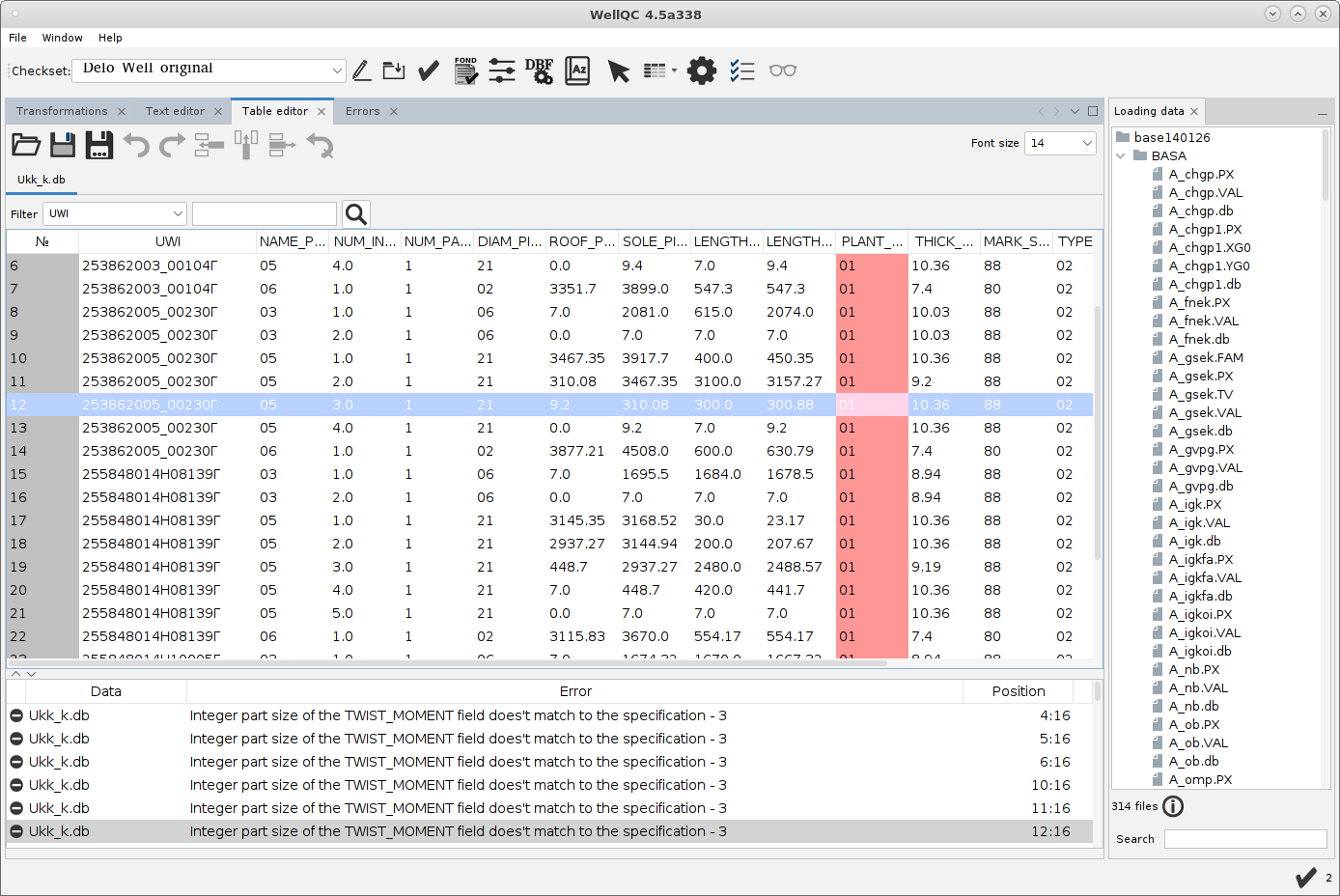
Task: Run the checkmark validation icon in toolbar
Action: point(429,70)
